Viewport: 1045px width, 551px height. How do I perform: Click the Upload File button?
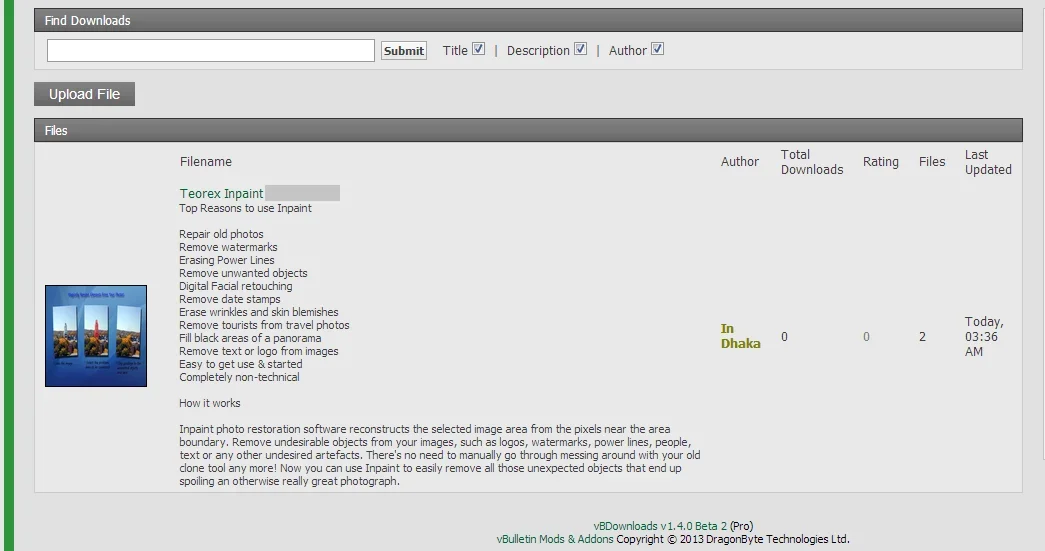(x=85, y=94)
